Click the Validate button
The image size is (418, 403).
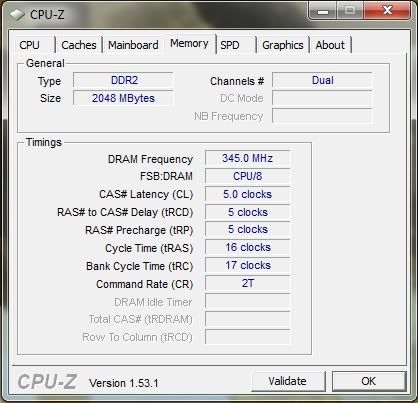[x=288, y=381]
